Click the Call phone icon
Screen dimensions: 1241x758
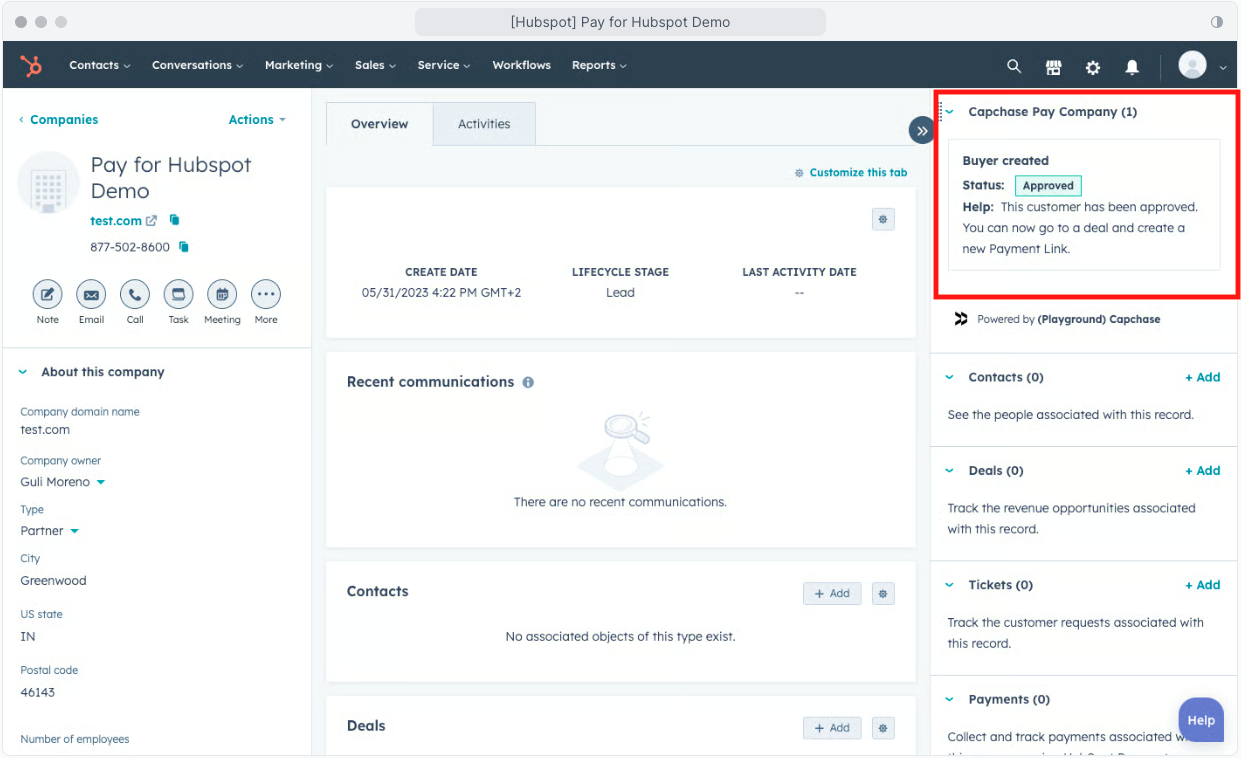(135, 294)
